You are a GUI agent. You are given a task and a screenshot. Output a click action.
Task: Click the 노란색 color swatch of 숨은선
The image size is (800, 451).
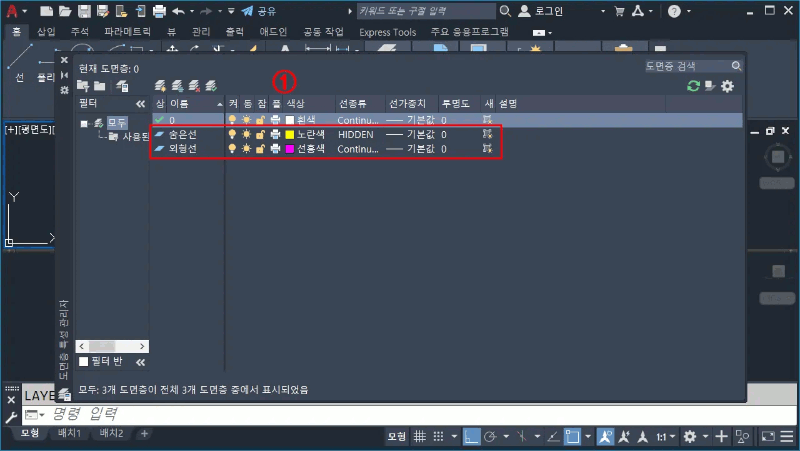[289, 134]
